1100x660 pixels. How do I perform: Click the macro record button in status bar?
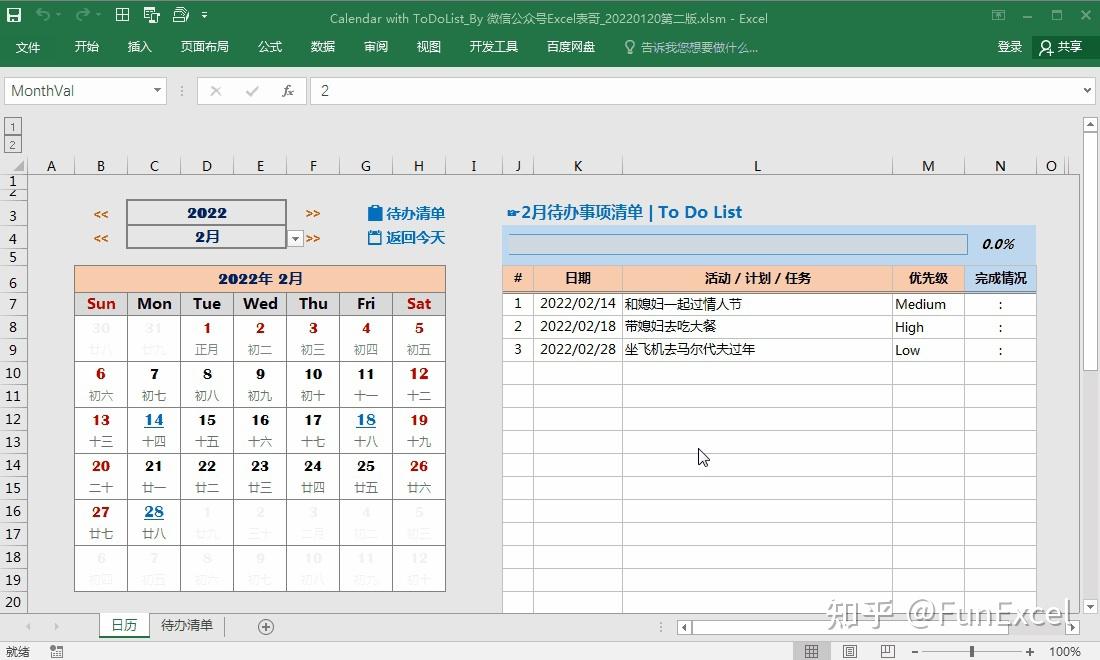56,651
